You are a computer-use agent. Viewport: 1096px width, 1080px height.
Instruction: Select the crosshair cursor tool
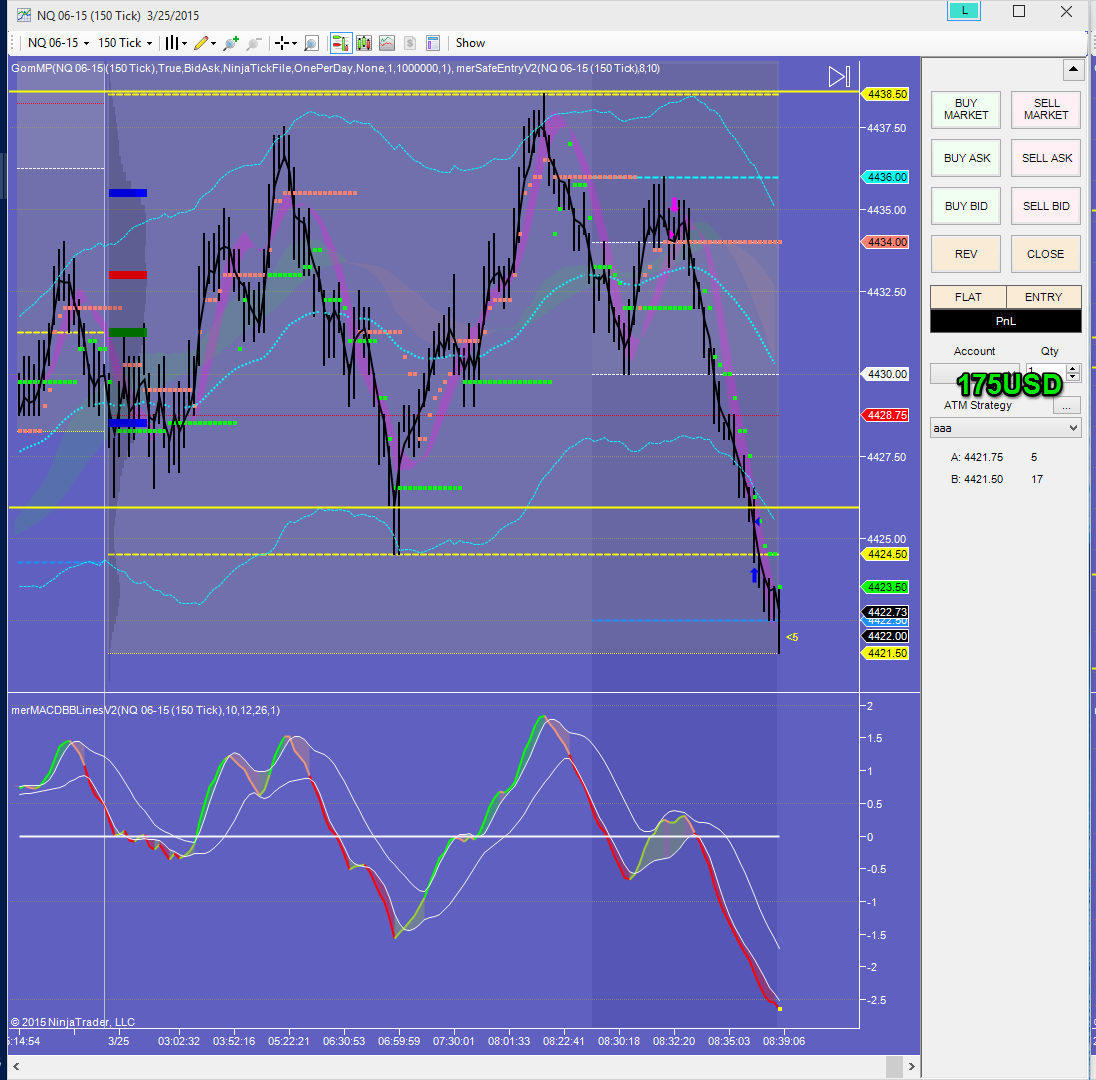tap(282, 43)
